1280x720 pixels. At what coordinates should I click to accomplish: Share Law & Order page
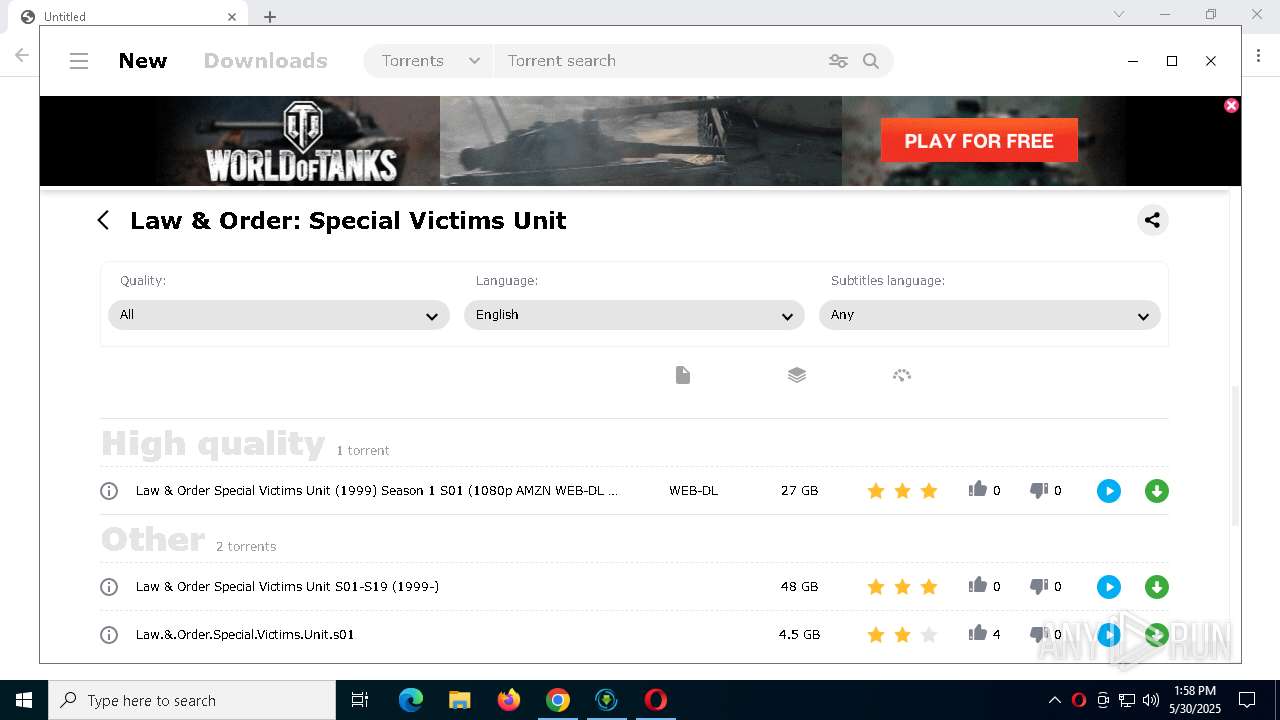1152,220
